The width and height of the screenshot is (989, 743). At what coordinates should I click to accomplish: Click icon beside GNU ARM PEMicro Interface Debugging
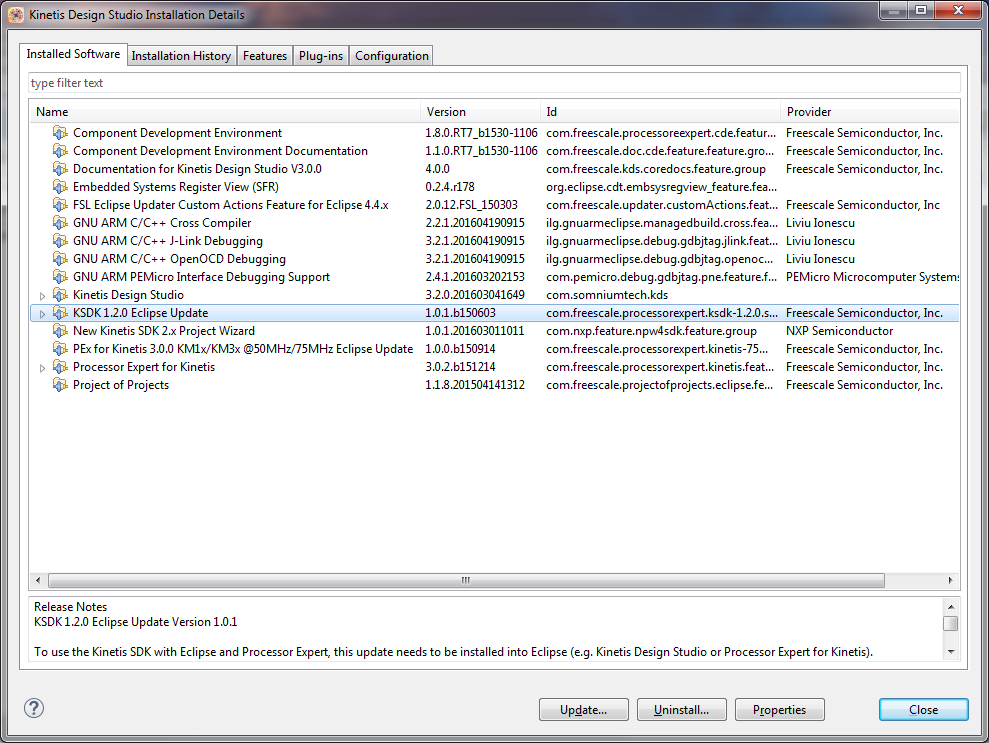60,277
